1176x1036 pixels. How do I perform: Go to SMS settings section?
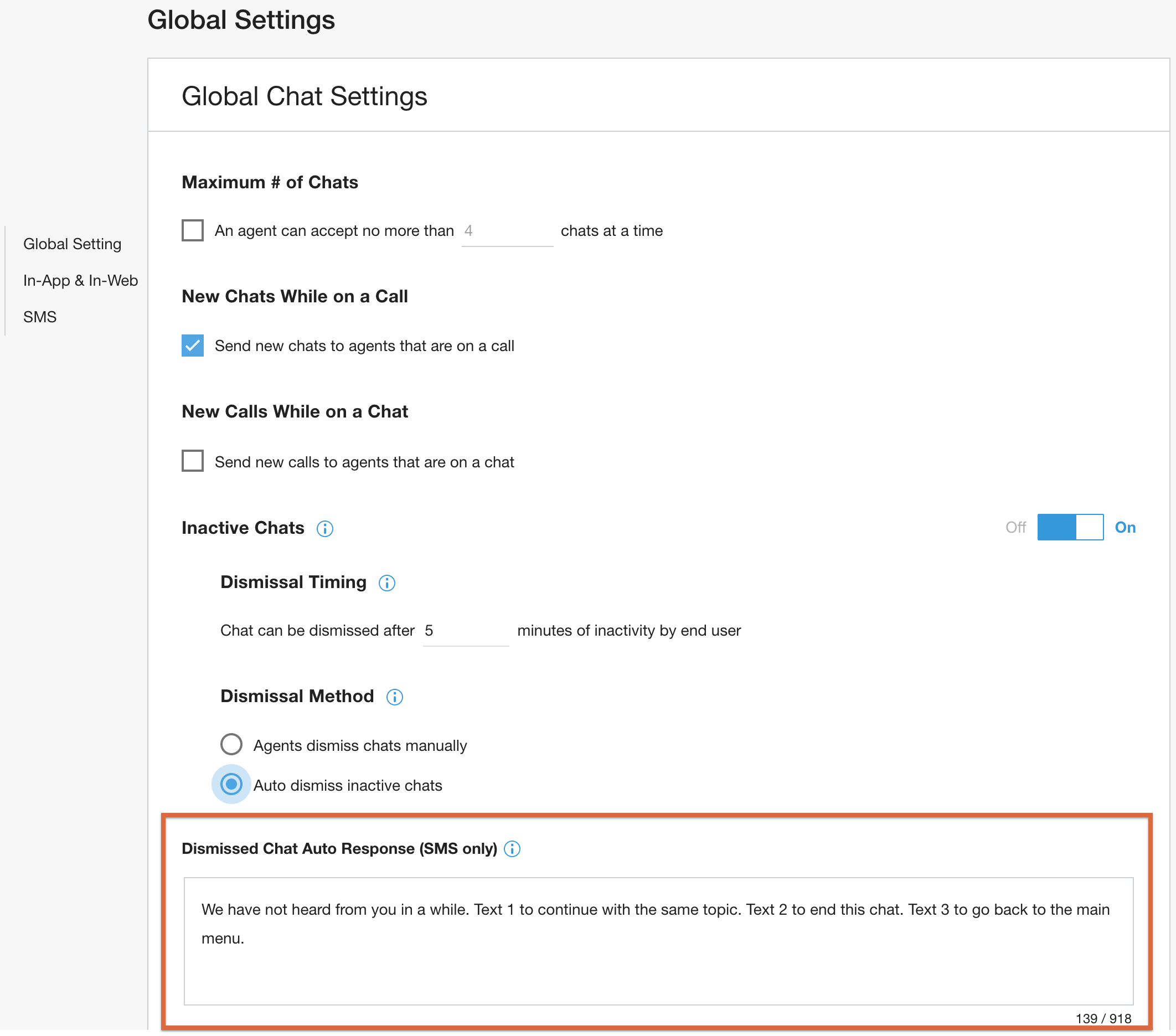(40, 317)
